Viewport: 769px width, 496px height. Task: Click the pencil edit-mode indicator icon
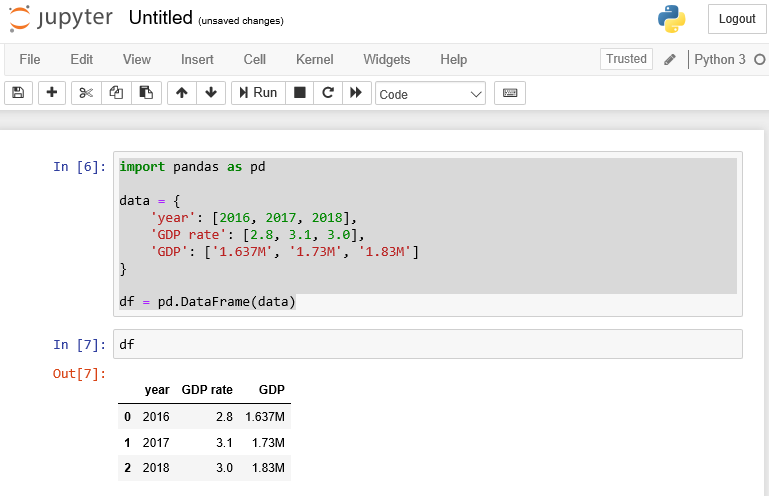tap(670, 60)
